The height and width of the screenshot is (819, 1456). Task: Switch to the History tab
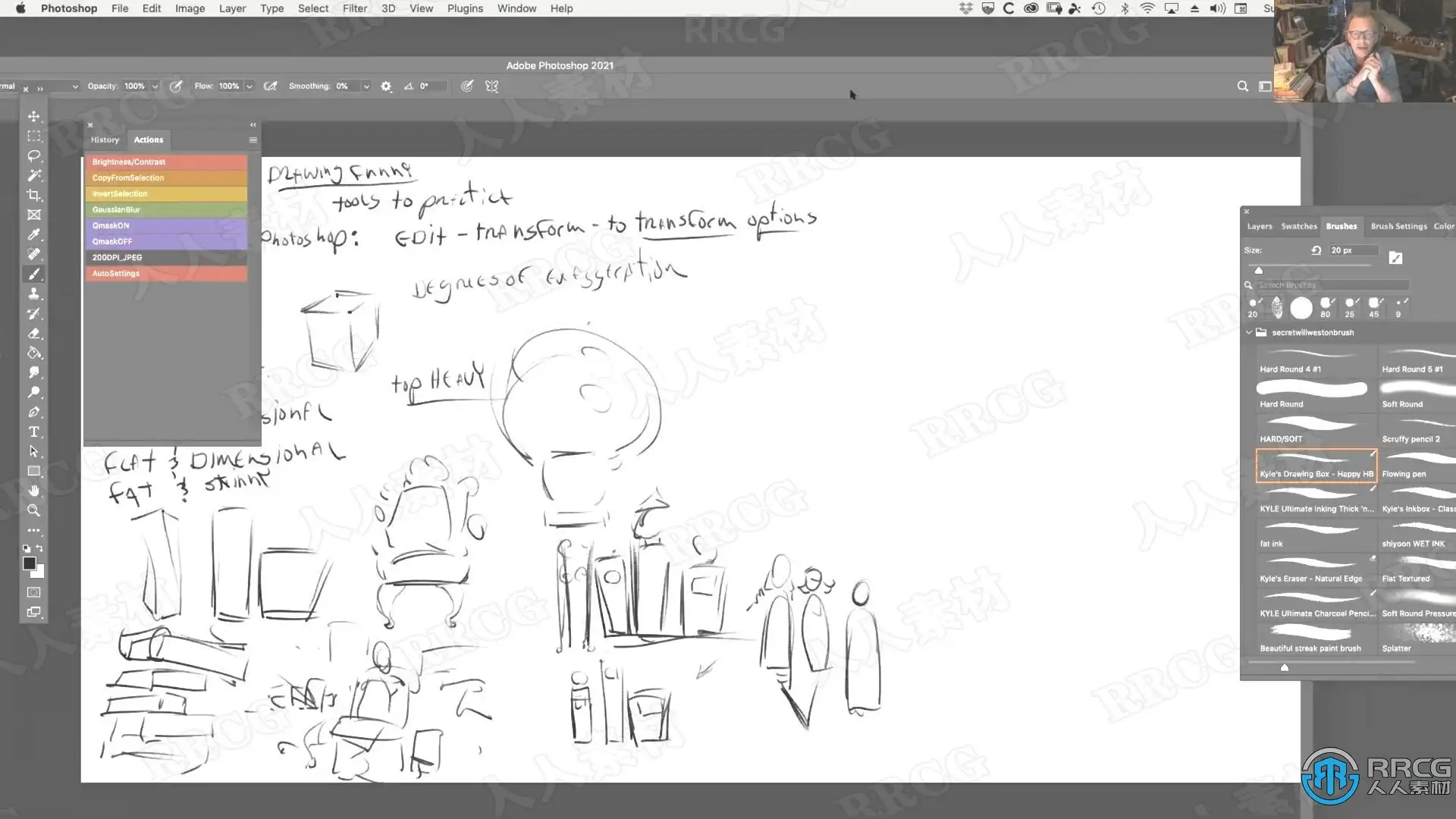click(x=105, y=140)
